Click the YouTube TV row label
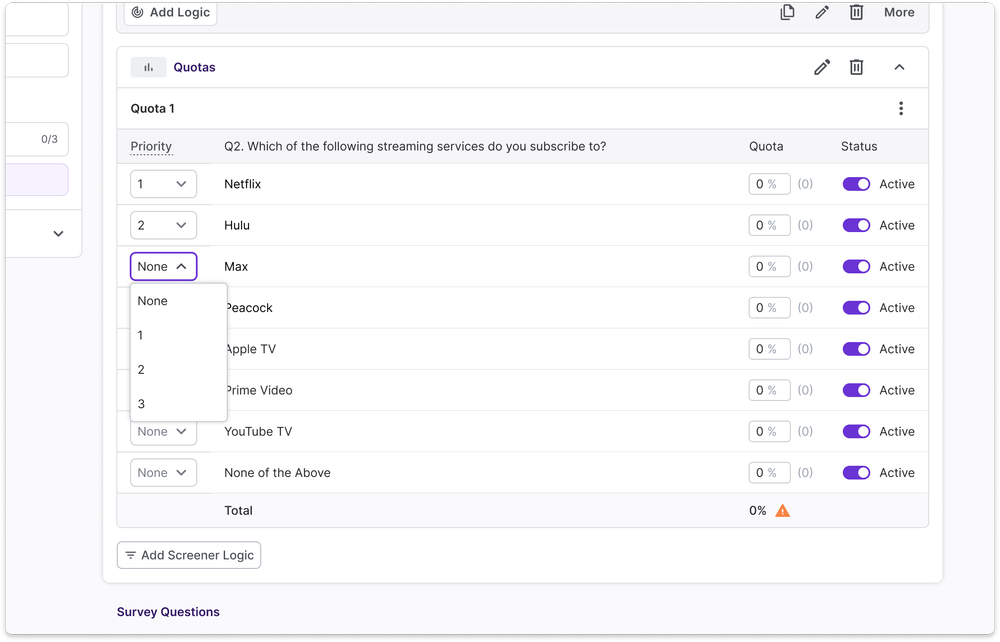 [x=258, y=432]
